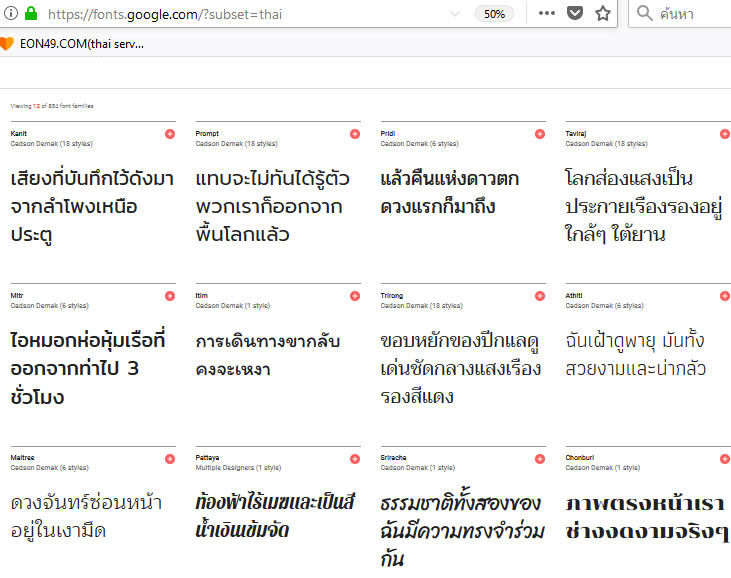The height and width of the screenshot is (578, 731).
Task: Bookmark this page with the star icon
Action: [603, 13]
